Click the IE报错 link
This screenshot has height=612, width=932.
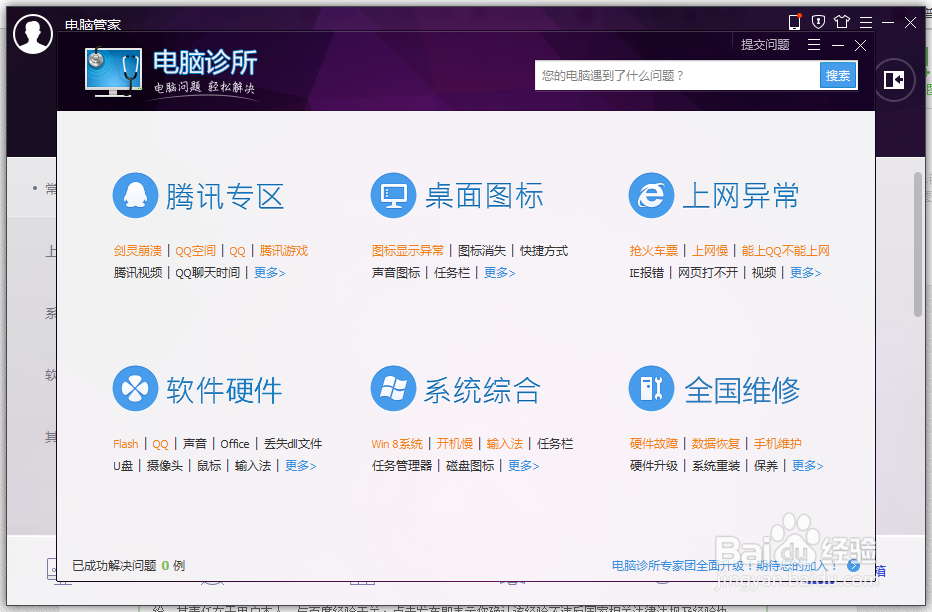(647, 273)
